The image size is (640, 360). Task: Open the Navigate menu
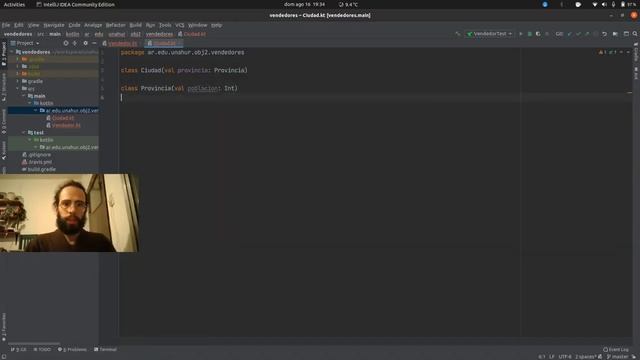click(x=54, y=25)
